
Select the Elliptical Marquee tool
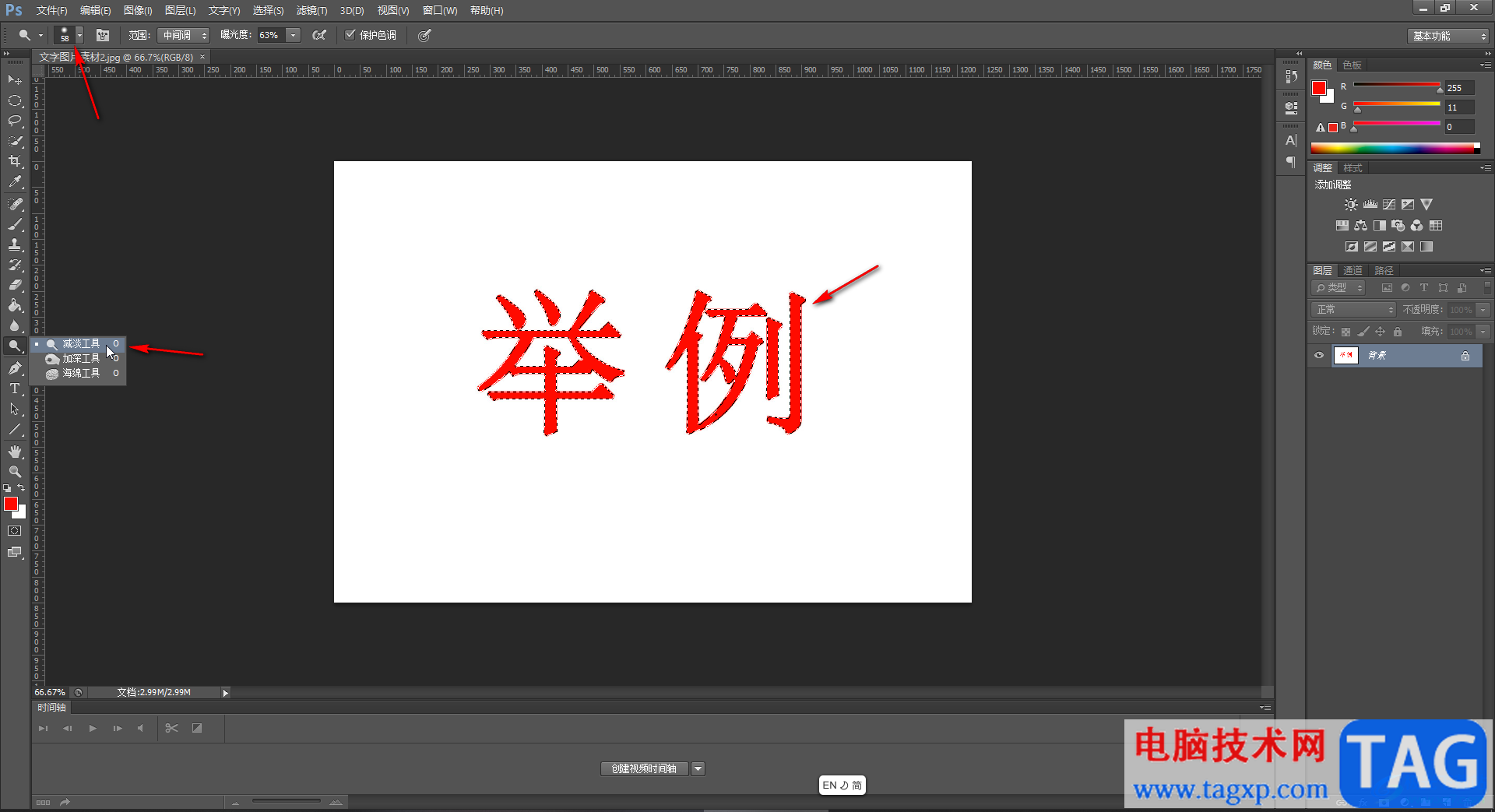(15, 100)
